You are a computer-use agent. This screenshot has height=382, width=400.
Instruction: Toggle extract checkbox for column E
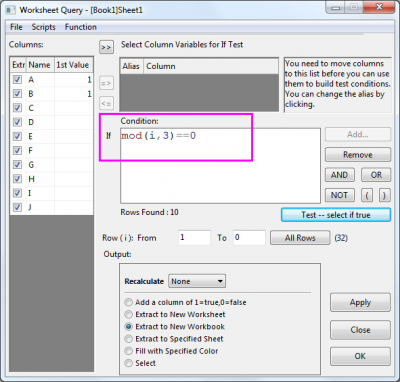coord(17,136)
